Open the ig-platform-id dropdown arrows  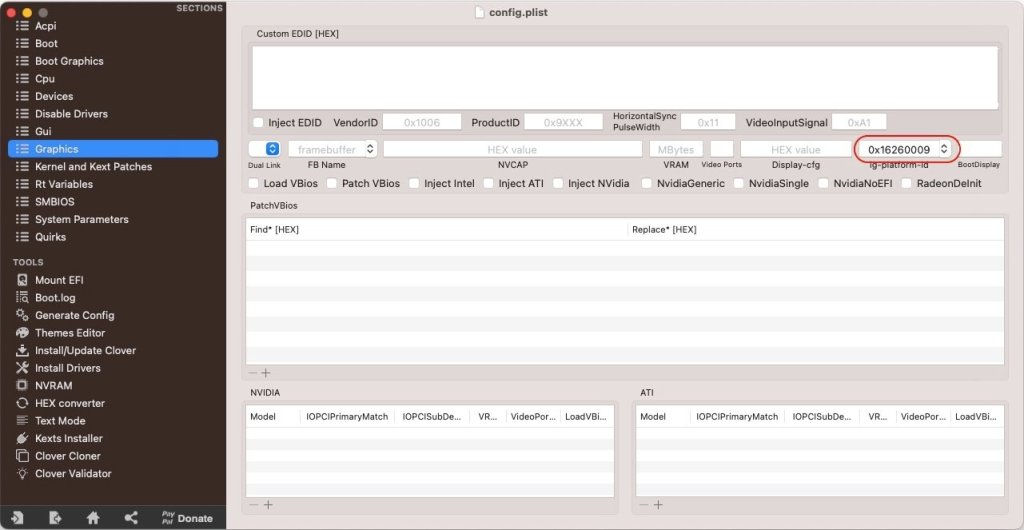point(944,149)
